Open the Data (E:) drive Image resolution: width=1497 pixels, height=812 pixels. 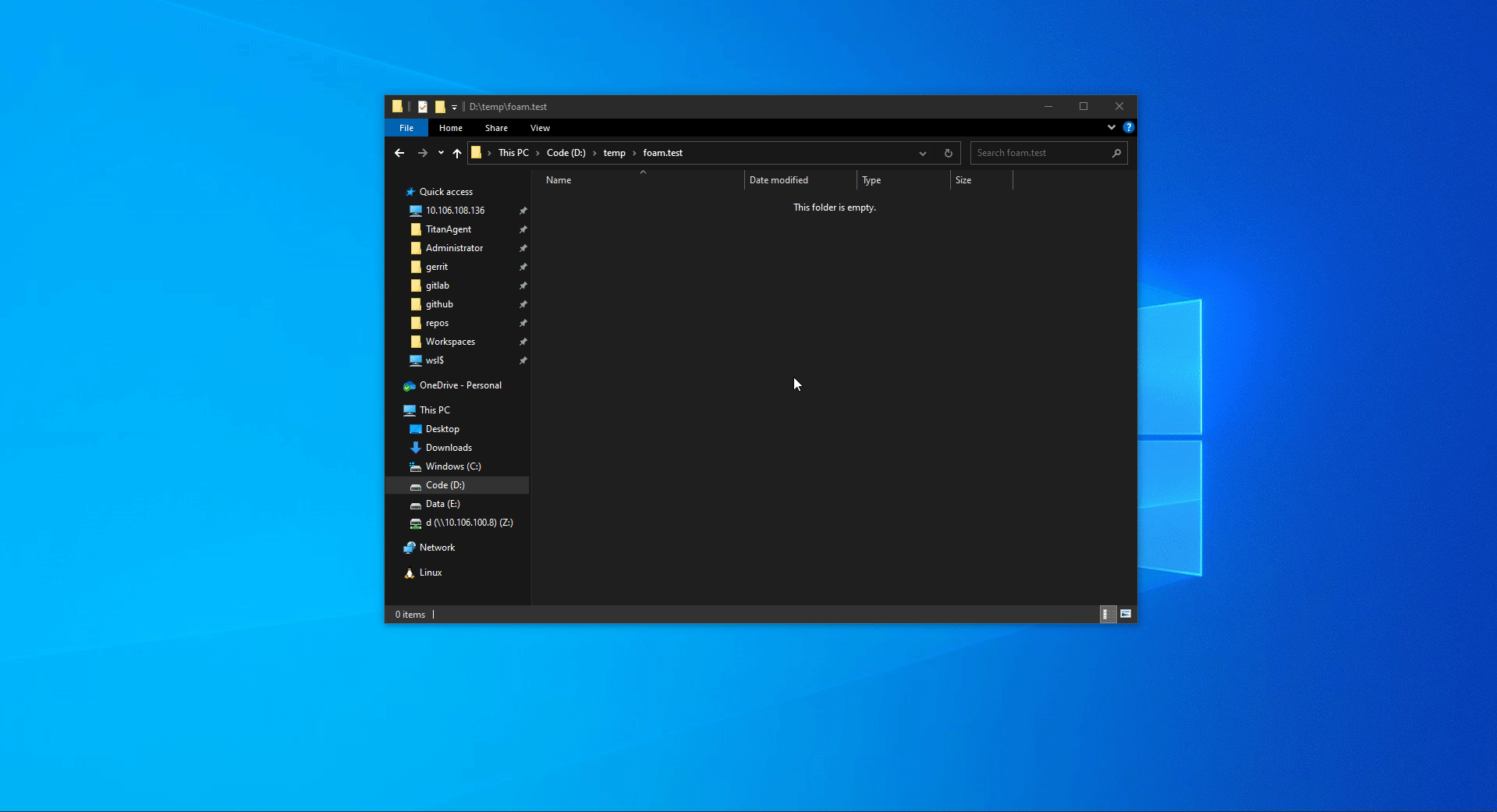[443, 504]
